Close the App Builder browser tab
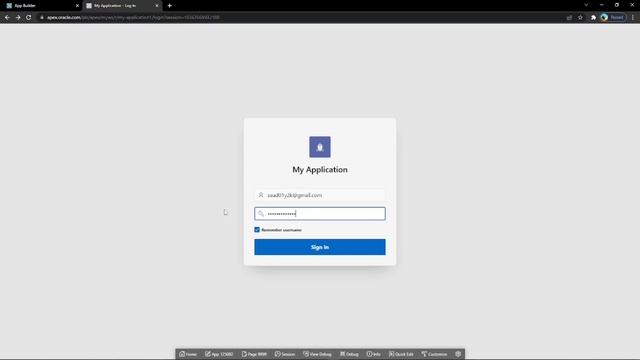 (77, 6)
